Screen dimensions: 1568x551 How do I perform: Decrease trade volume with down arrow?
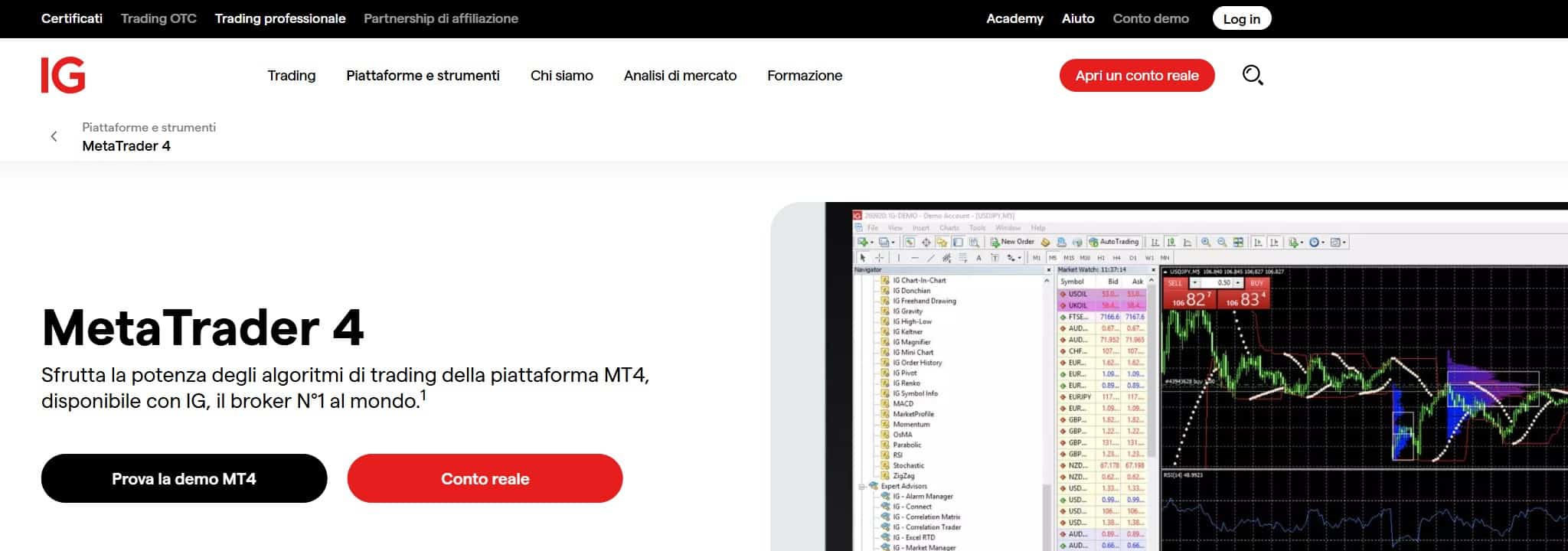pyautogui.click(x=1194, y=283)
